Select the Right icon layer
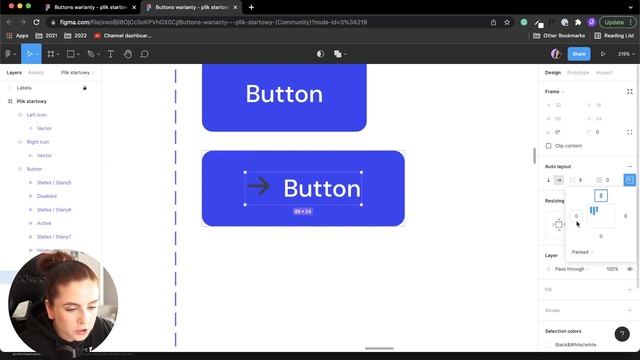 (38, 142)
